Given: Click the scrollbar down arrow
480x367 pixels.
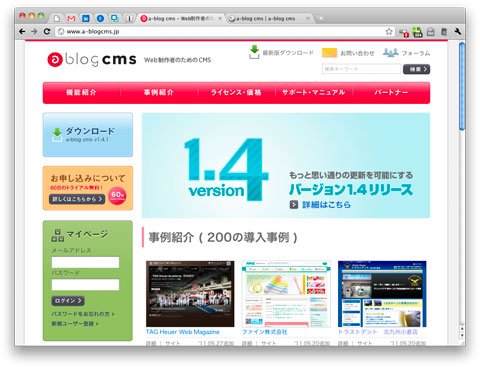Looking at the screenshot, I should [462, 336].
